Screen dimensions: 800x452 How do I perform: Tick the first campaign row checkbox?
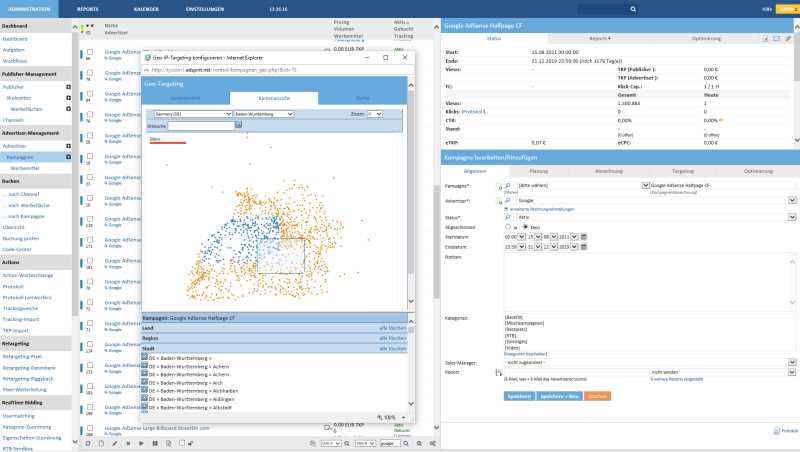[90, 52]
